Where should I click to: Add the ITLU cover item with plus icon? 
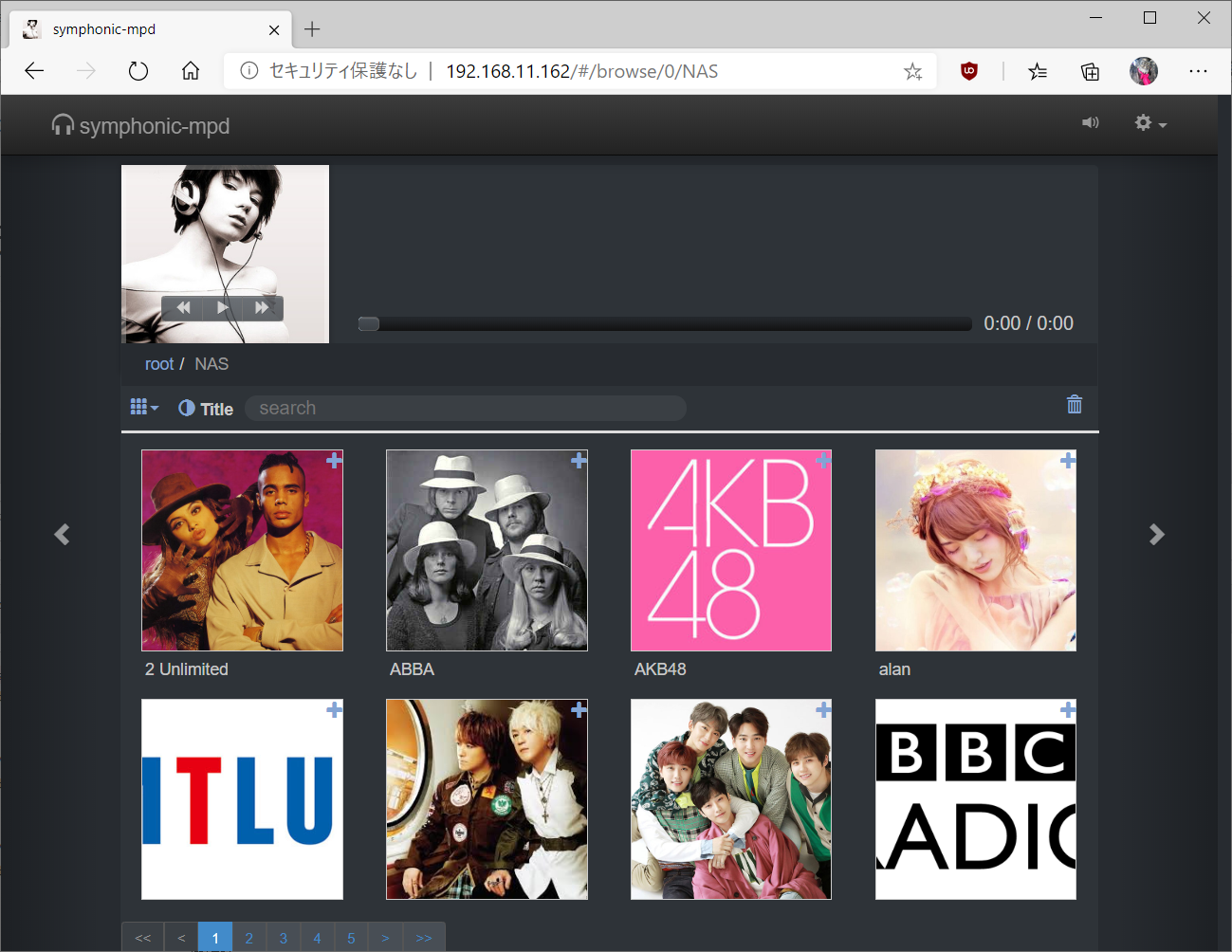(x=334, y=710)
